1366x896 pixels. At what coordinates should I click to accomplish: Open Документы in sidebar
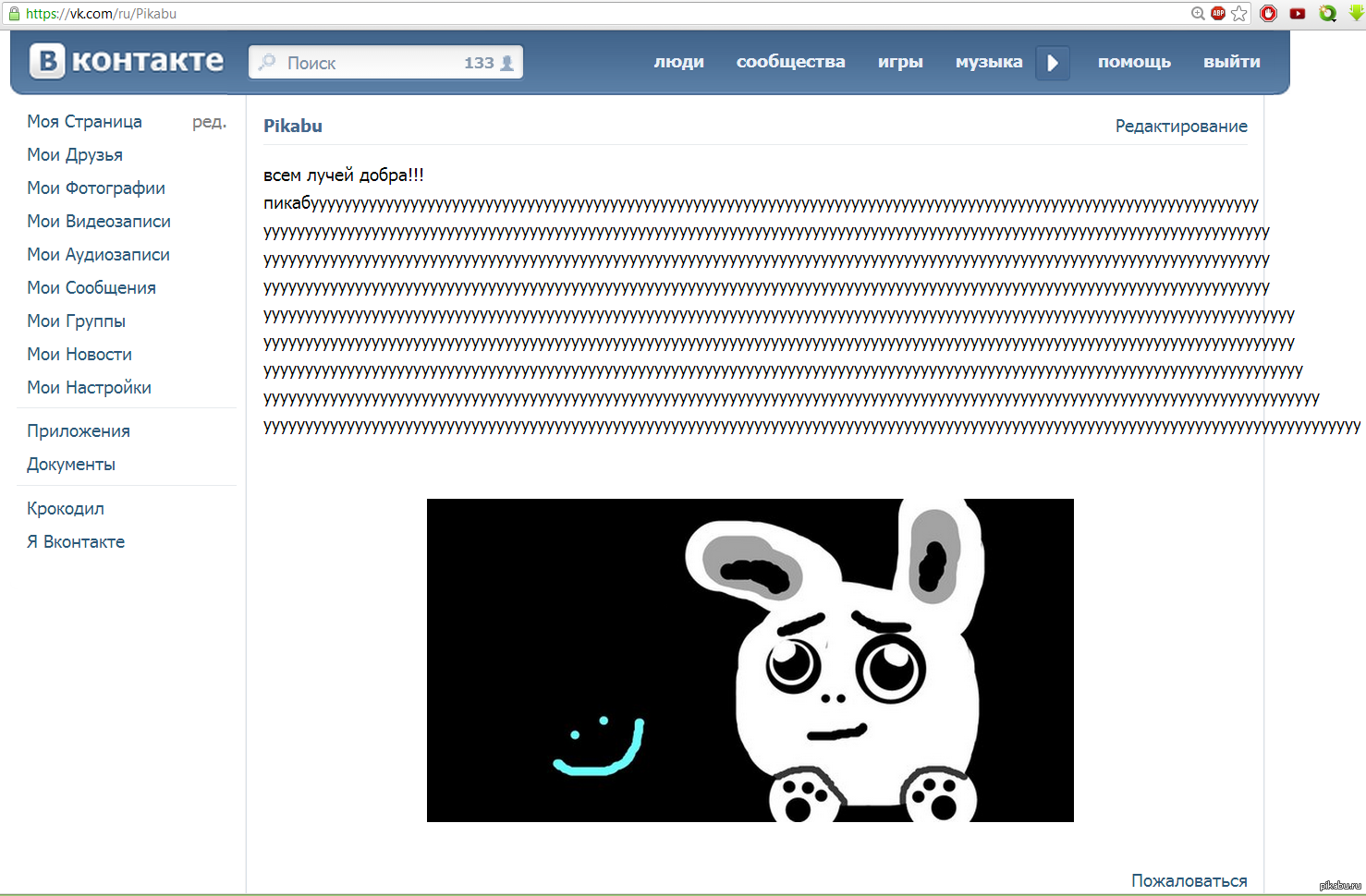(x=71, y=465)
